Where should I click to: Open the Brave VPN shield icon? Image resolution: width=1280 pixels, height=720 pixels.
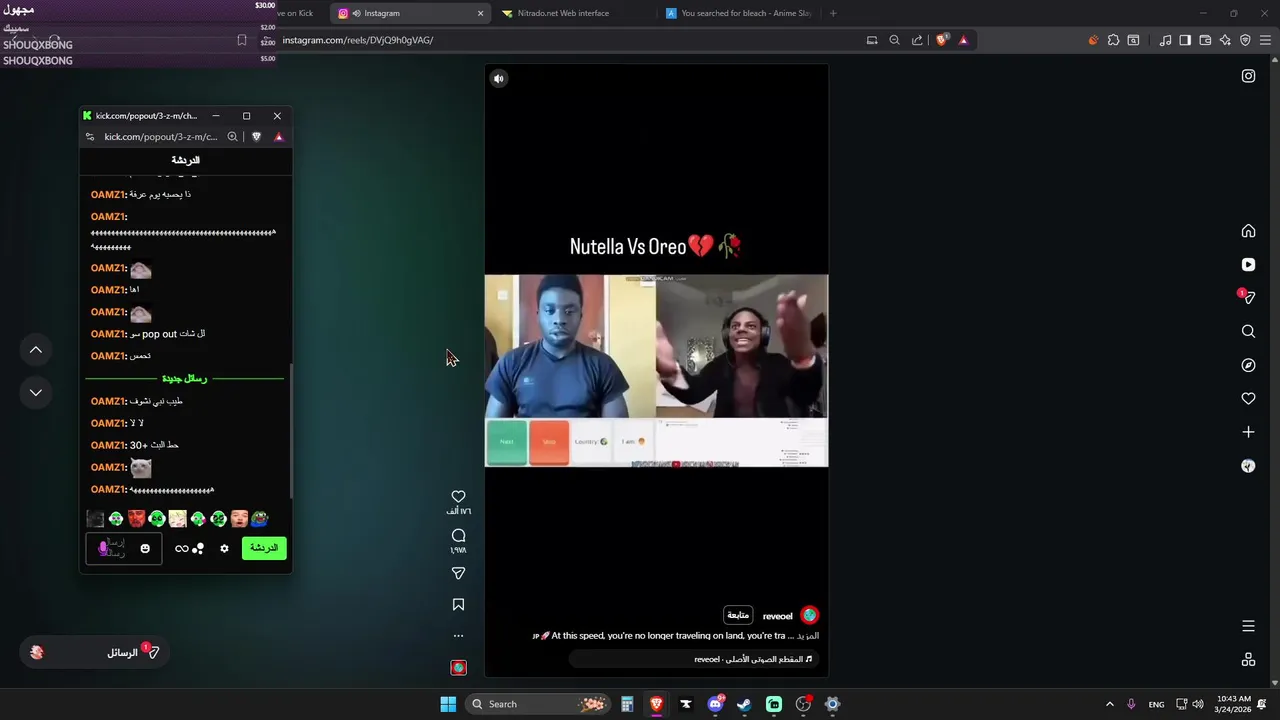[x=1245, y=40]
